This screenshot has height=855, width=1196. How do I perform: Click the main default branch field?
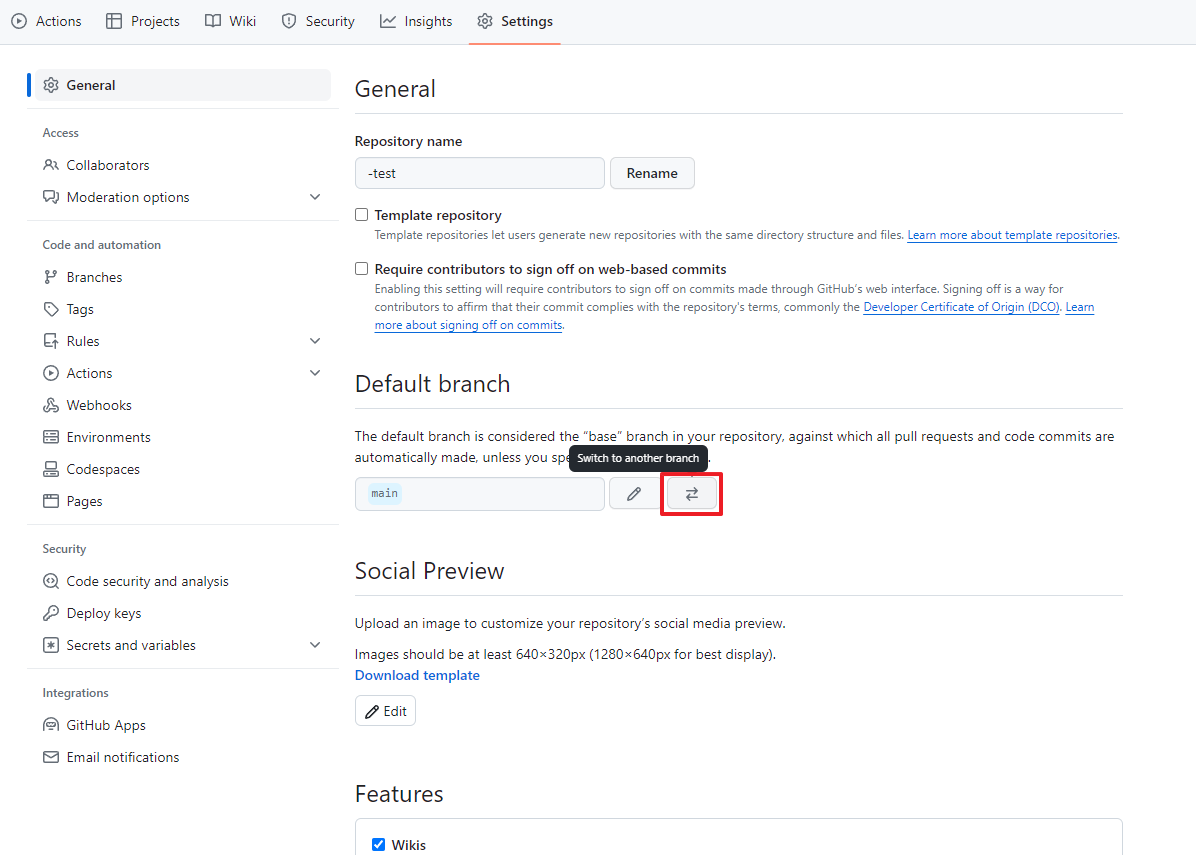[480, 493]
